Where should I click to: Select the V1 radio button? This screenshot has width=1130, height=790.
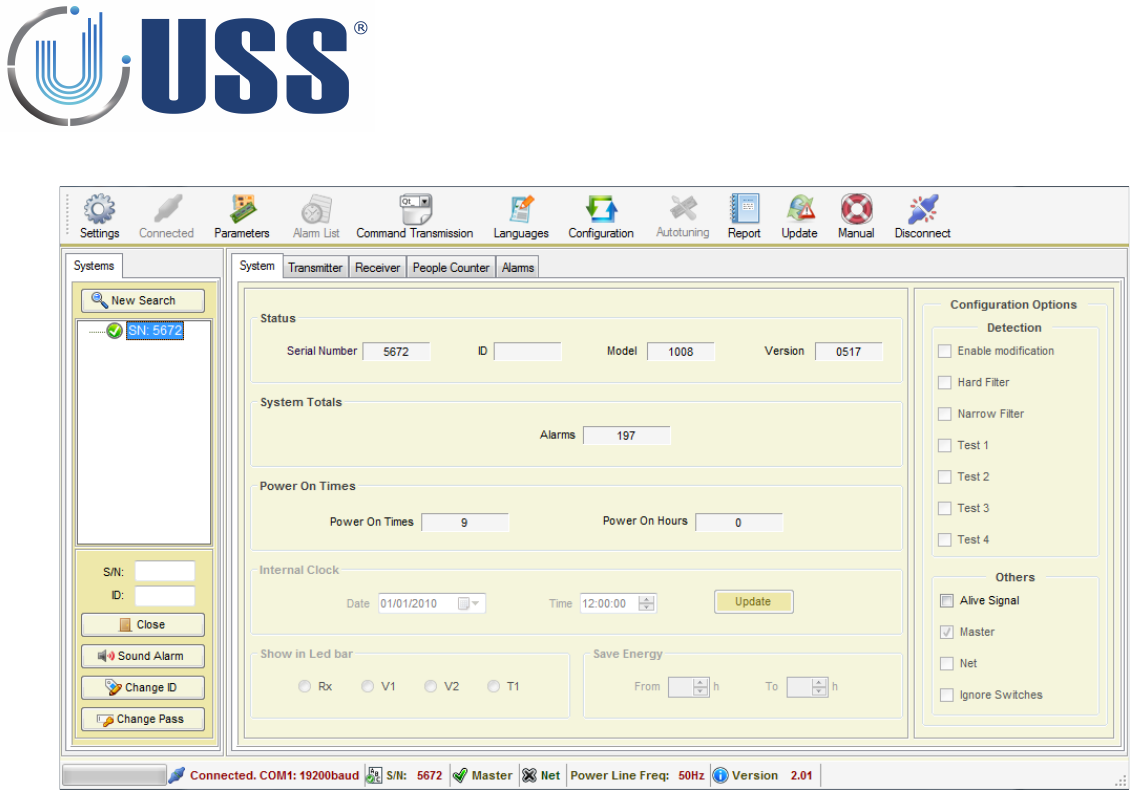pyautogui.click(x=368, y=686)
